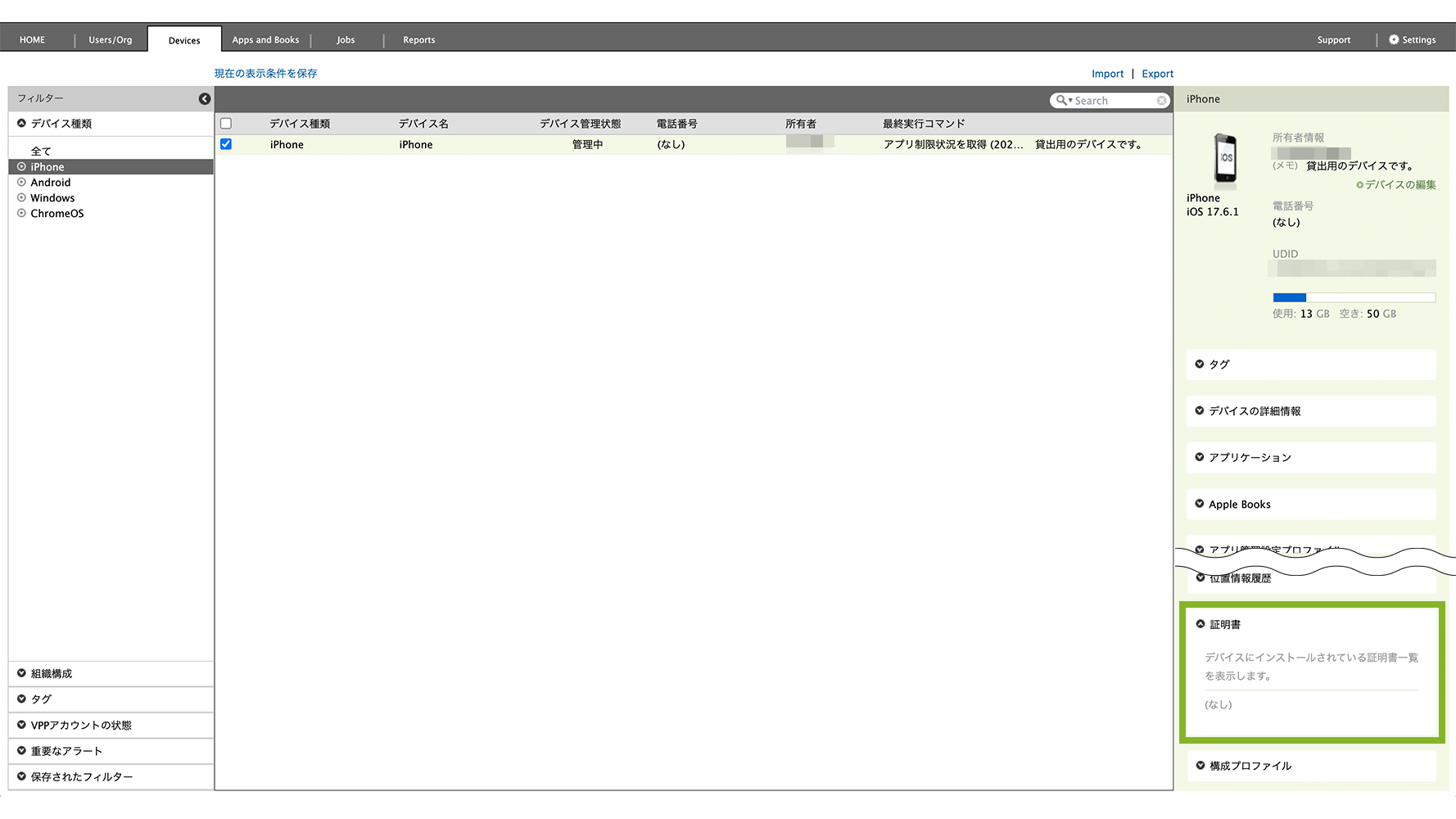Click the iPhone device image

(x=1225, y=159)
